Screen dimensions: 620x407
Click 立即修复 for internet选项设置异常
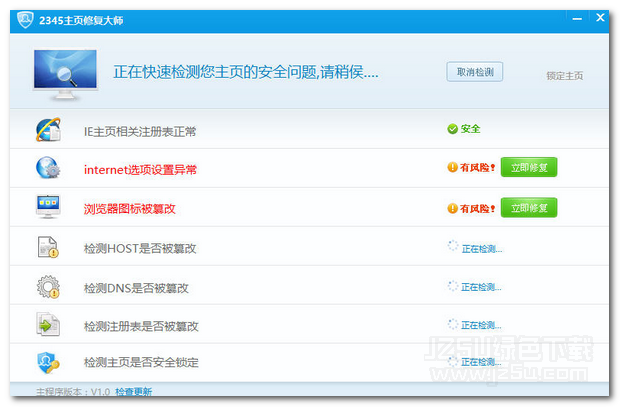529,167
